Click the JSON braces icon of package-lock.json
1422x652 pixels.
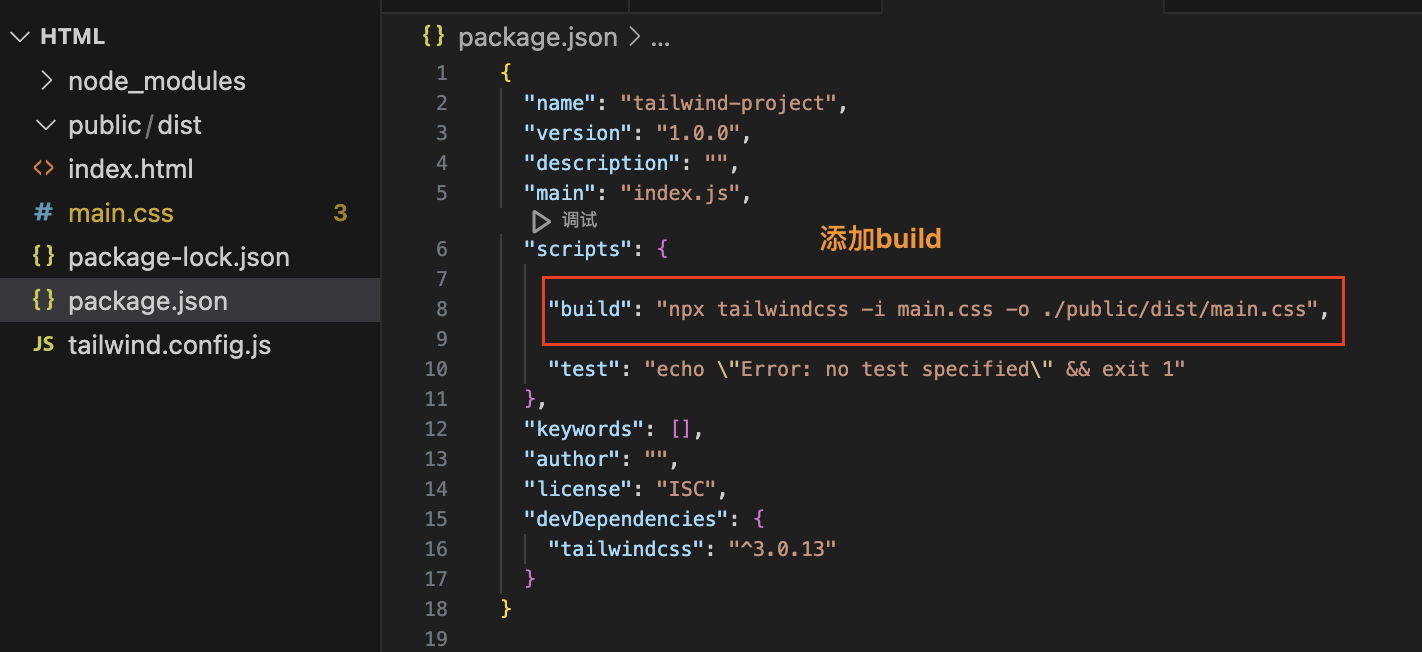pyautogui.click(x=43, y=257)
